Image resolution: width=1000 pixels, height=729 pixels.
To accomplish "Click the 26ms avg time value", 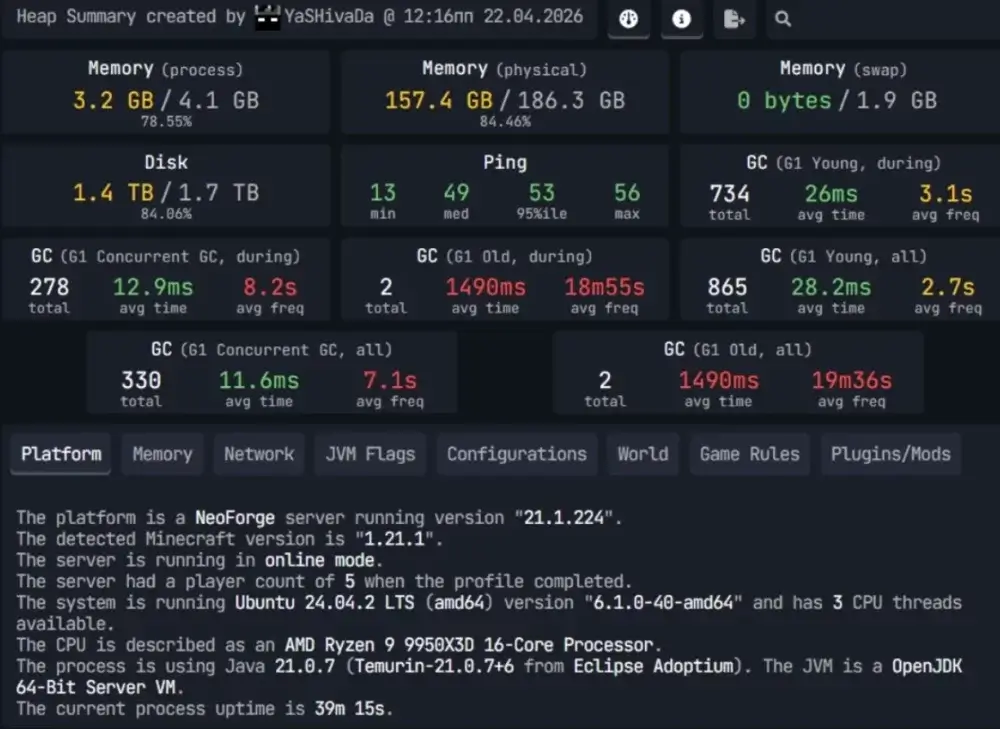I will [831, 193].
